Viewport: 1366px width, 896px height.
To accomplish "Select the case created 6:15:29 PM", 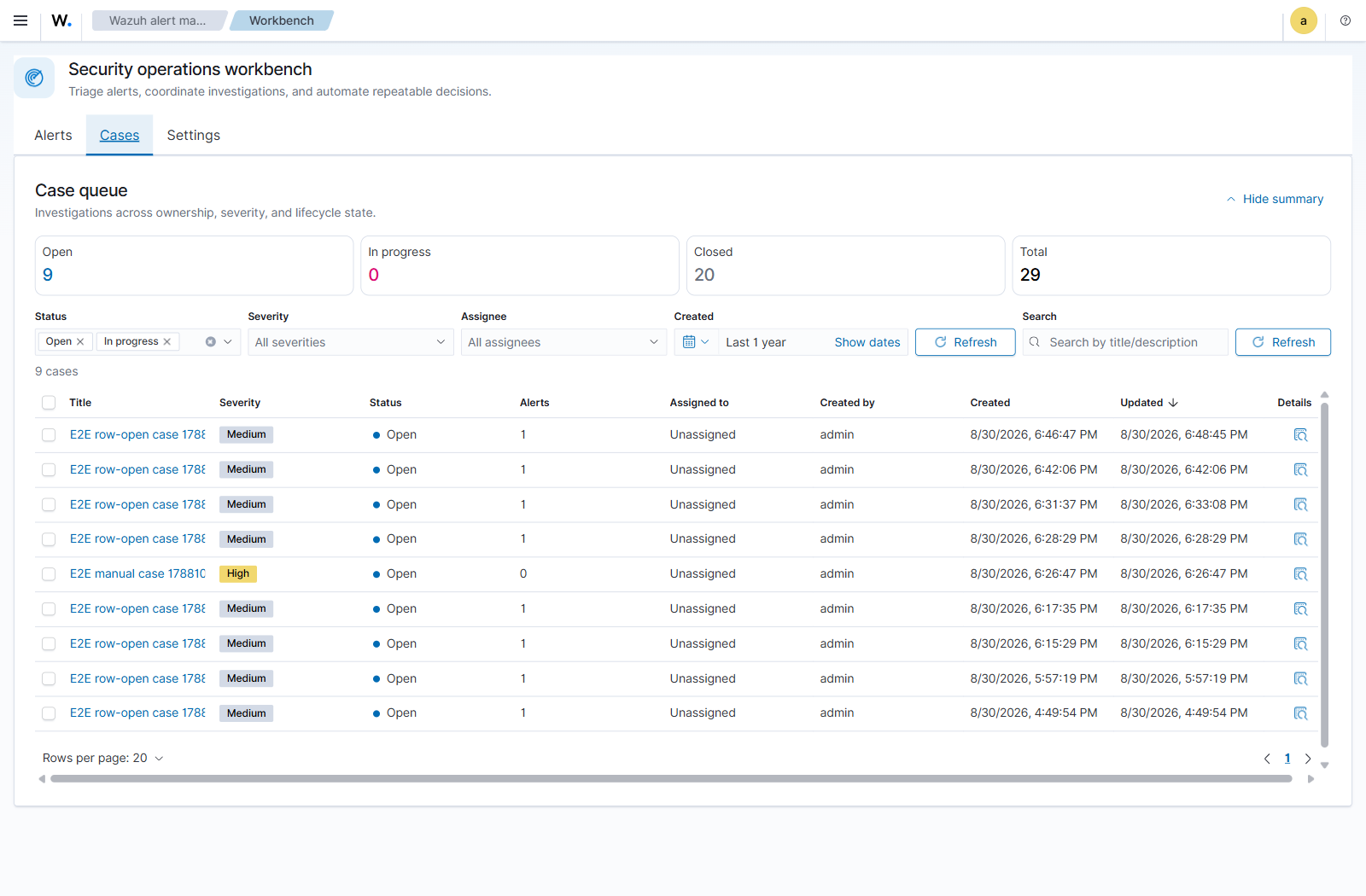I will pyautogui.click(x=49, y=644).
